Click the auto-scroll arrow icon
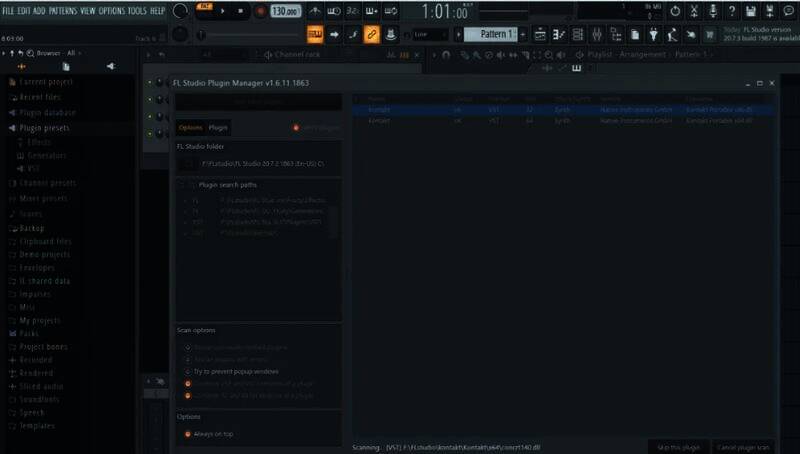800x454 pixels. pos(334,34)
